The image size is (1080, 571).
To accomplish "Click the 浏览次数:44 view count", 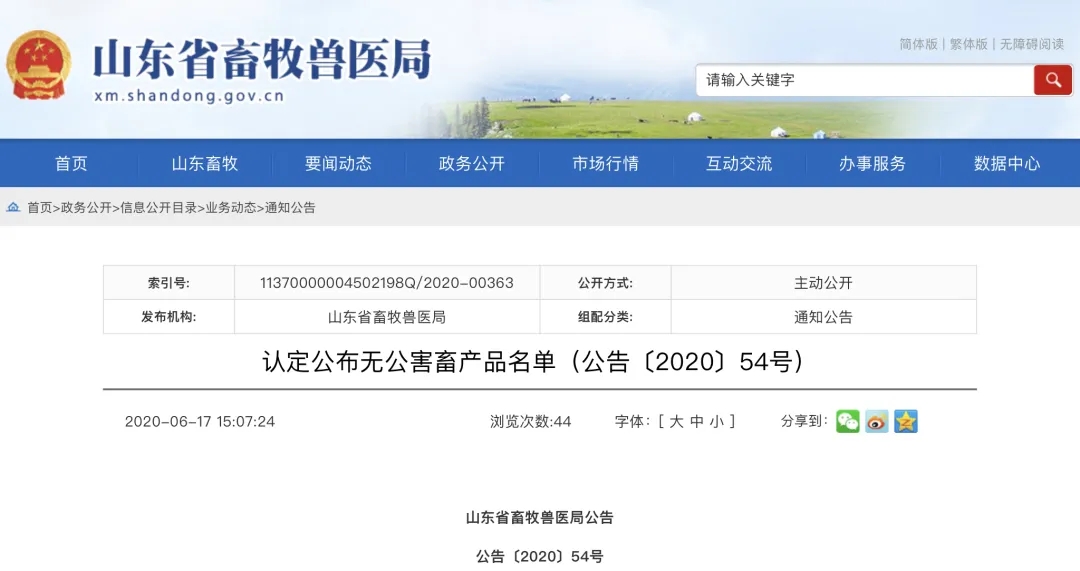I will [530, 422].
